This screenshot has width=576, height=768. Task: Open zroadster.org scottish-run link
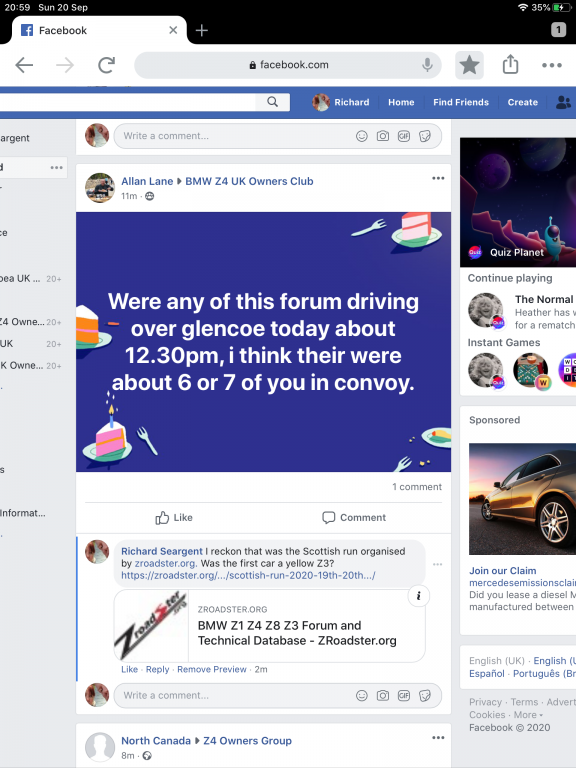point(248,575)
